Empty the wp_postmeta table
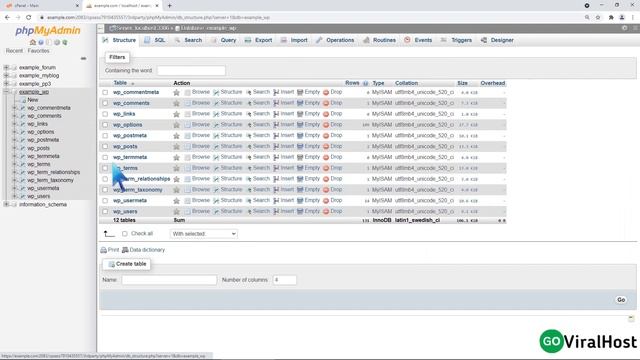 [x=309, y=136]
